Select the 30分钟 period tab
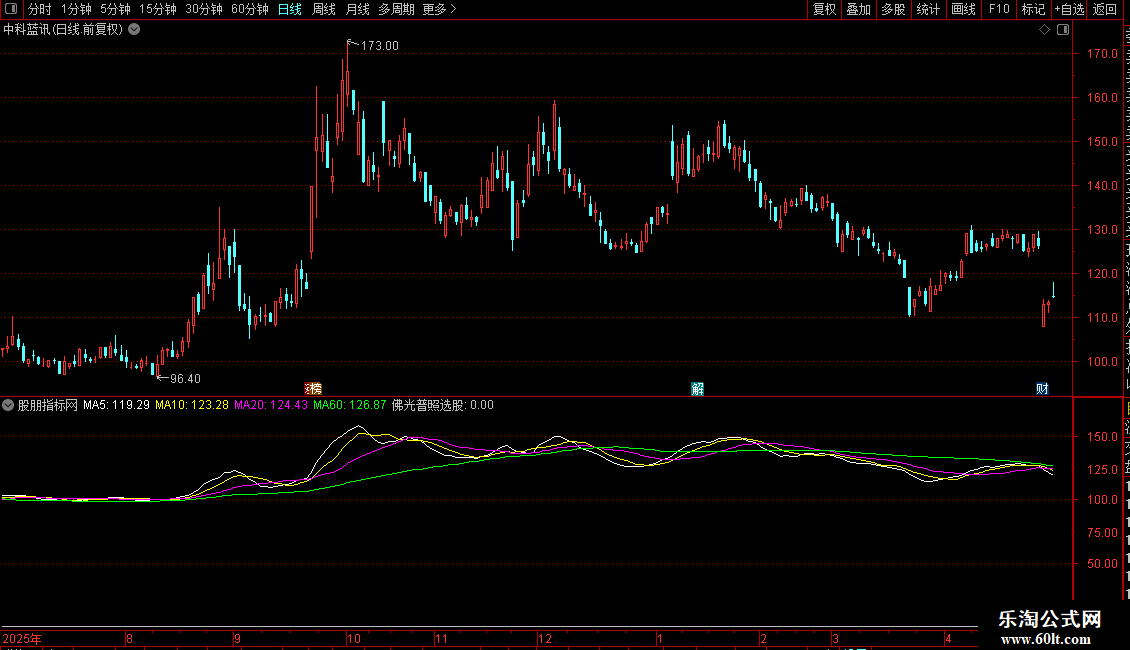Screen dimensions: 1130x650 pos(204,9)
